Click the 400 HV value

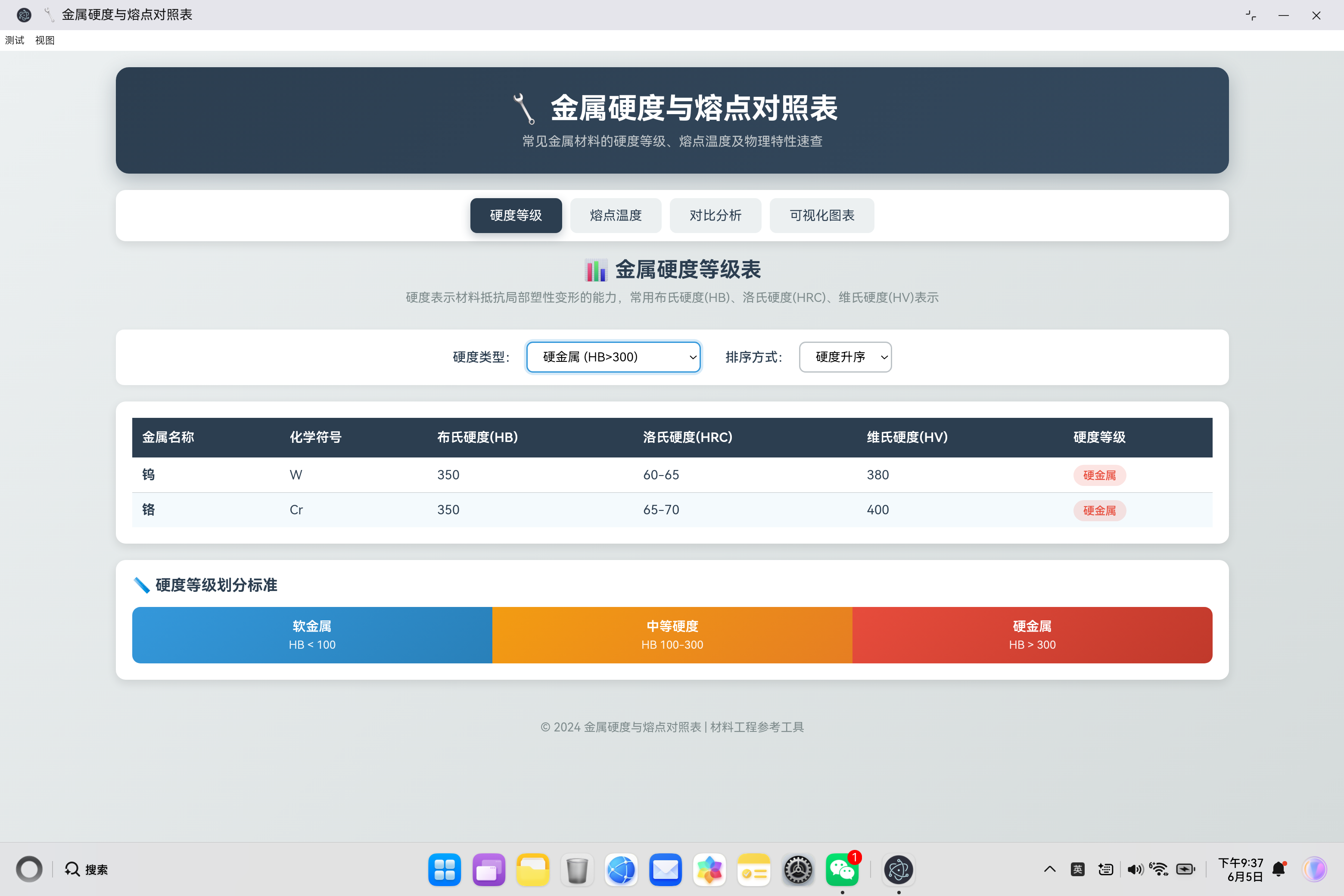pyautogui.click(x=878, y=510)
